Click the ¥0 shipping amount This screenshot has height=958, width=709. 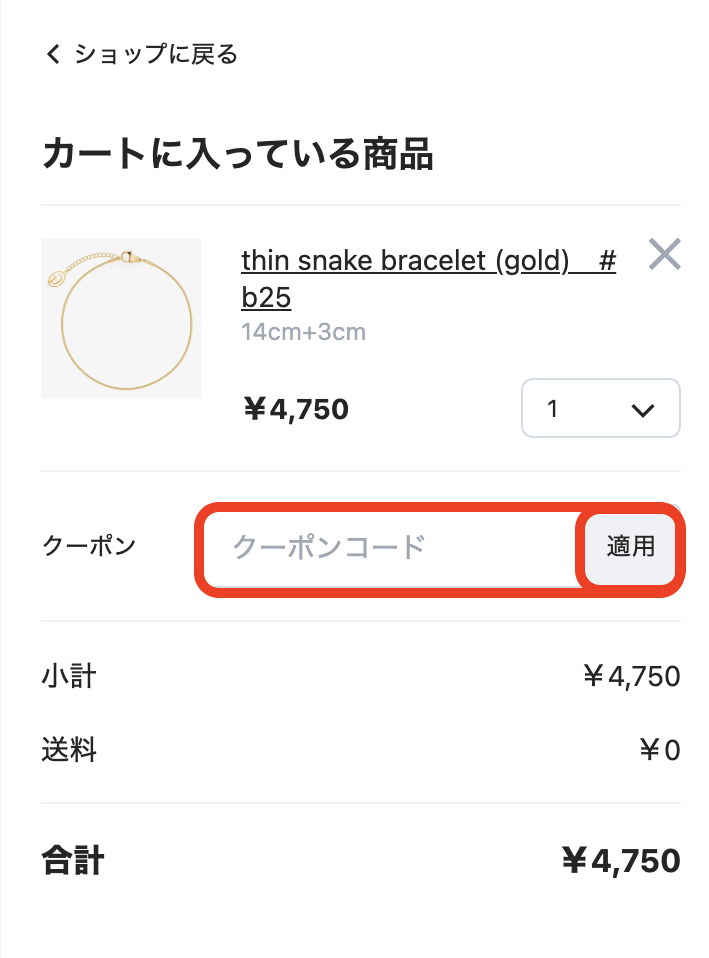coord(659,750)
